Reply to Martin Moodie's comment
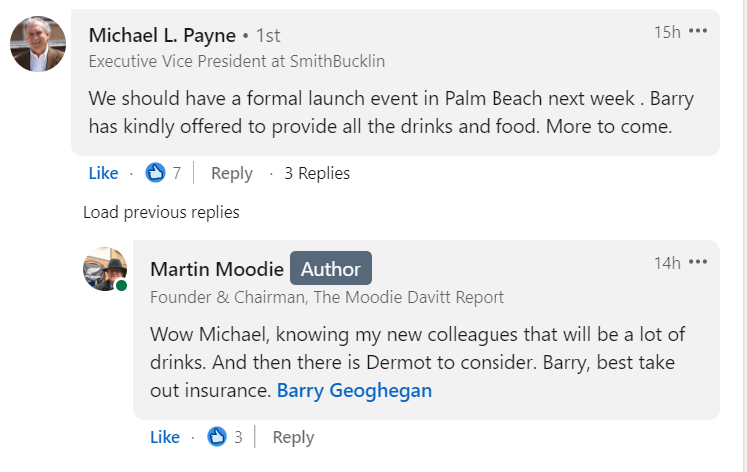The height and width of the screenshot is (472, 747). pyautogui.click(x=293, y=437)
